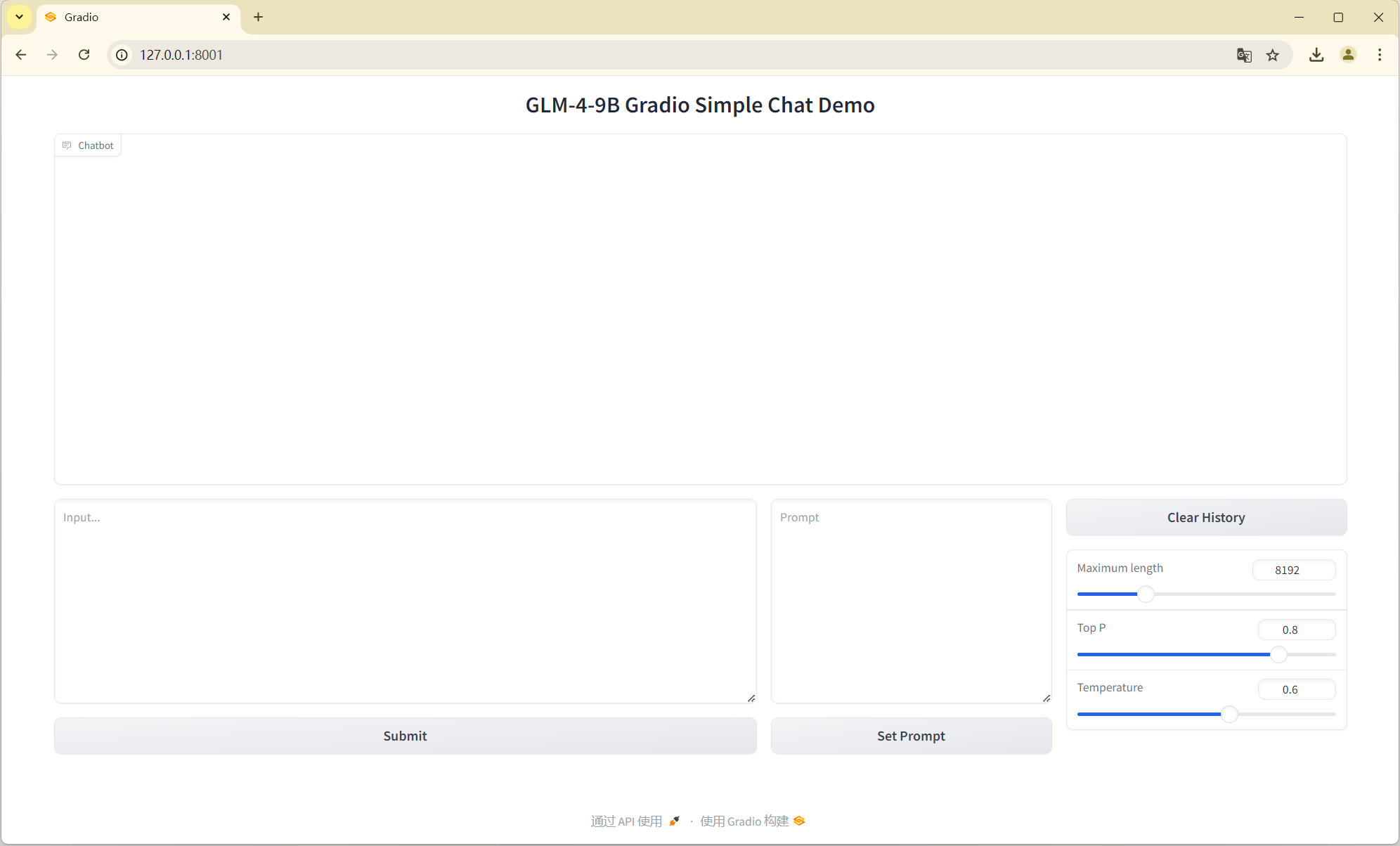This screenshot has height=846, width=1400.
Task: Click the rocket icon next to API link
Action: click(674, 820)
